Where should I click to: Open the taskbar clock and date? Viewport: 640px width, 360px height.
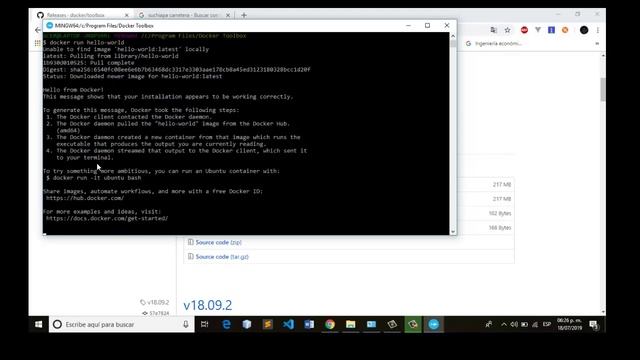click(x=570, y=324)
